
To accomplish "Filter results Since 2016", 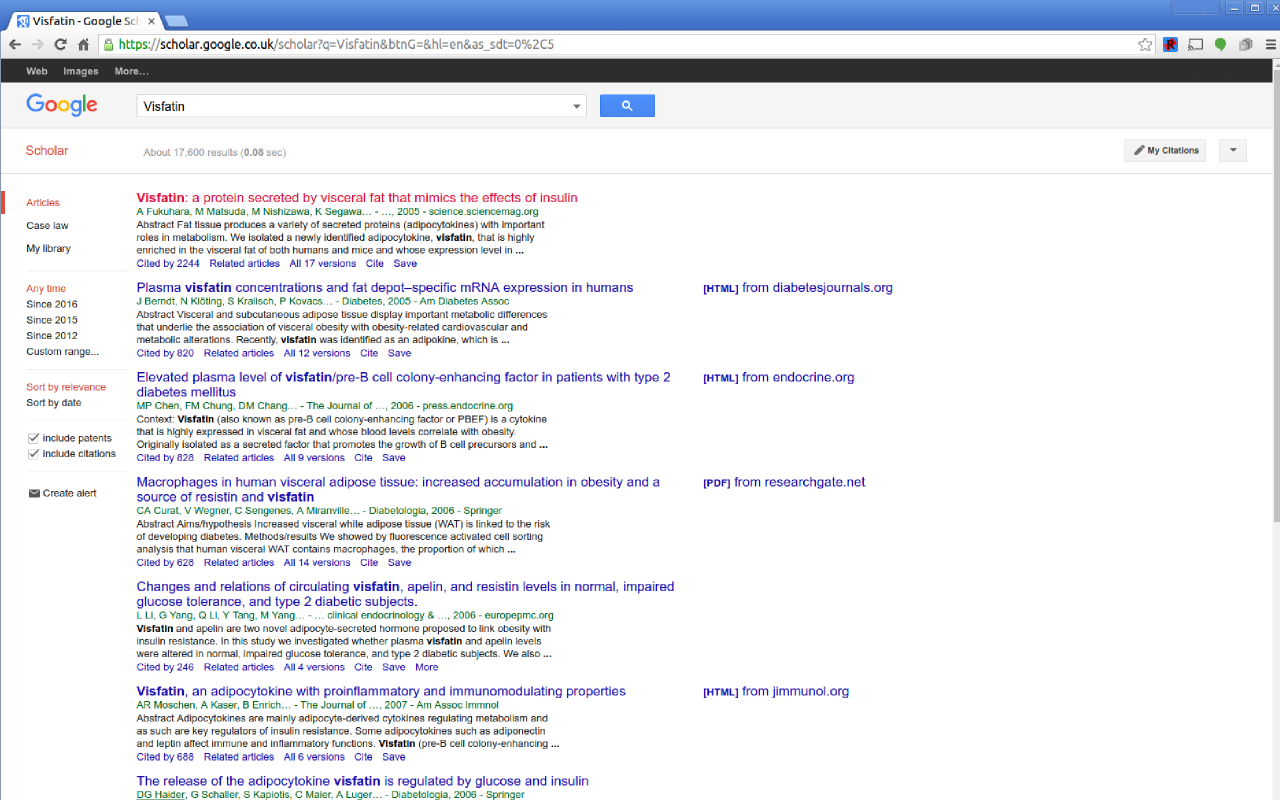I will (52, 304).
